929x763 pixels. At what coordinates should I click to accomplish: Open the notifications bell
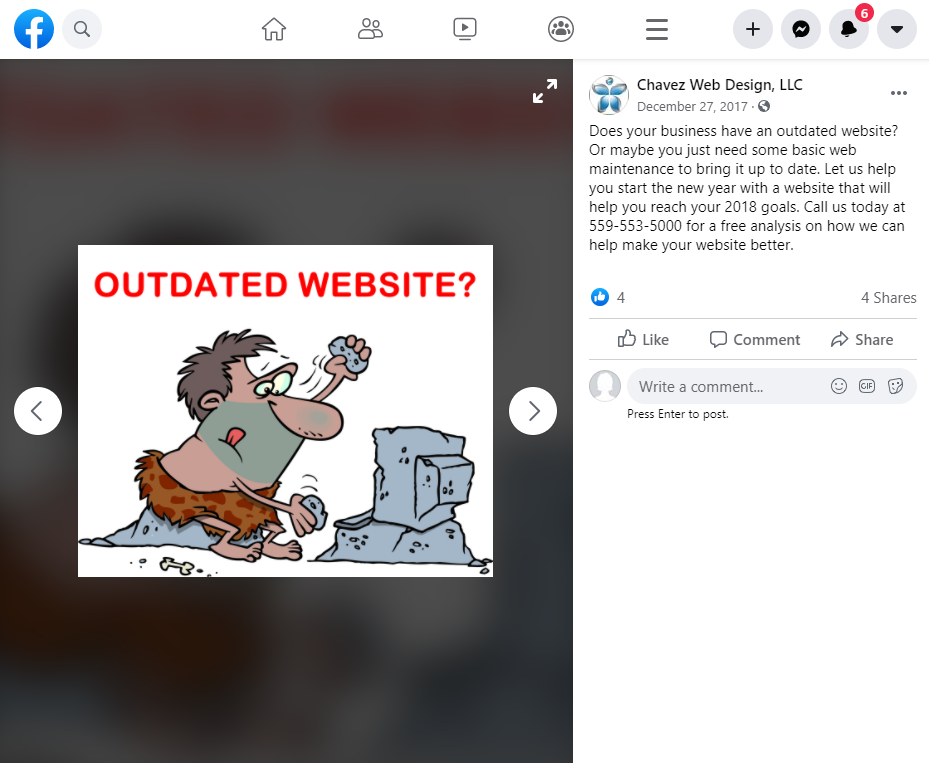pos(848,29)
